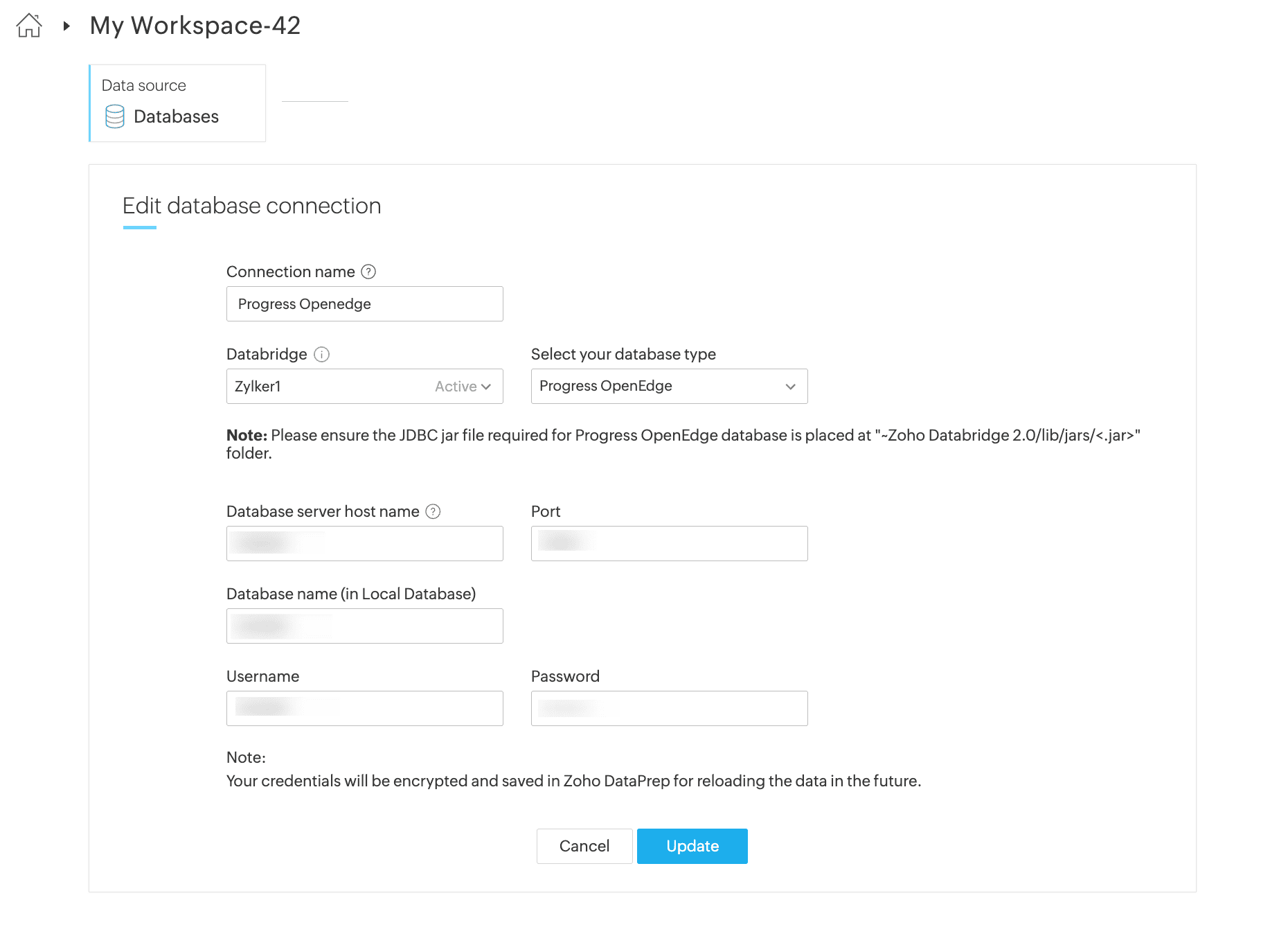This screenshot has width=1288, height=927.
Task: Open My Workspace-42 breadcrumb title
Action: pos(195,26)
